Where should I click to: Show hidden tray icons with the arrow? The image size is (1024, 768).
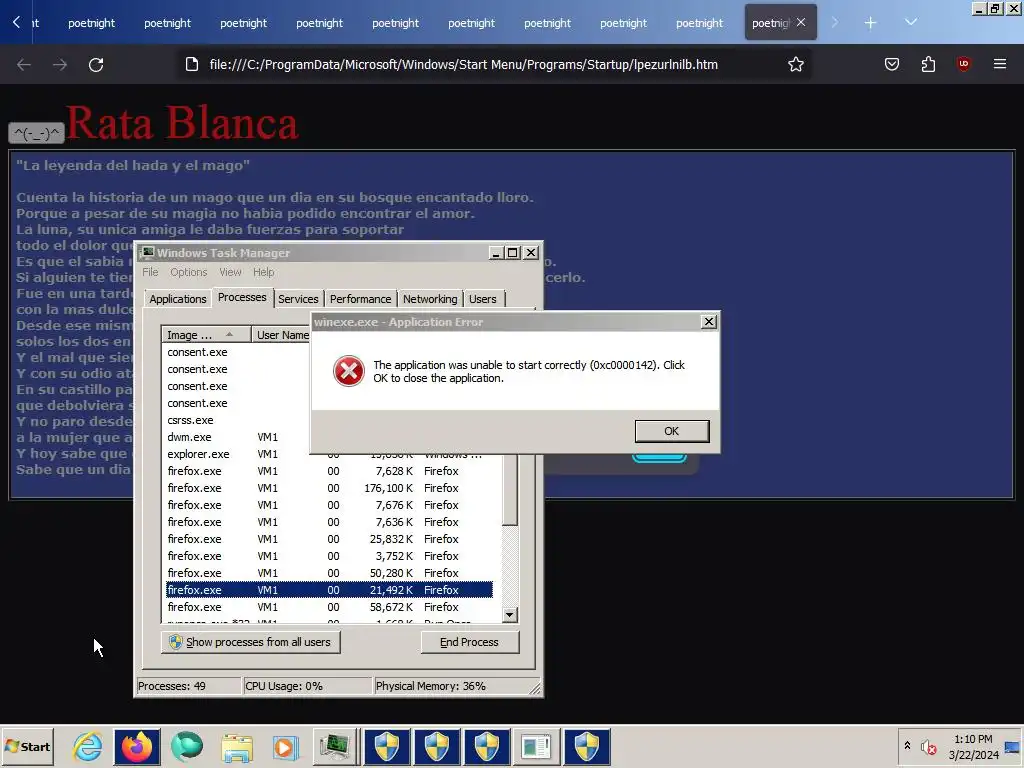tap(907, 746)
